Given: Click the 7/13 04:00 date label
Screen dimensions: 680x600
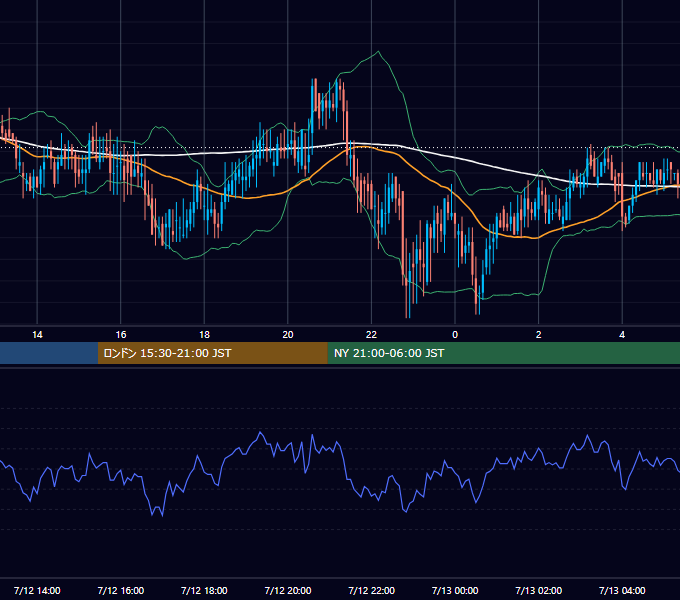Looking at the screenshot, I should coord(622,590).
